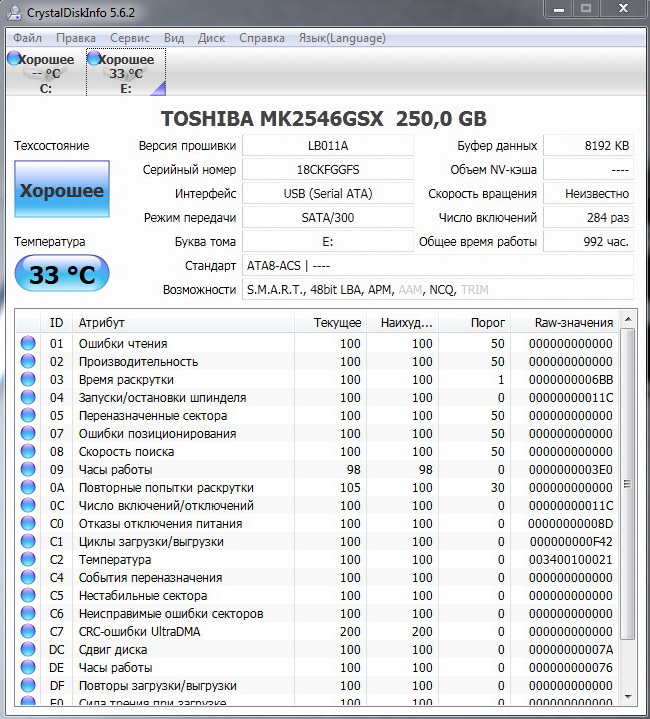Switch to disk C: tab

(46, 73)
